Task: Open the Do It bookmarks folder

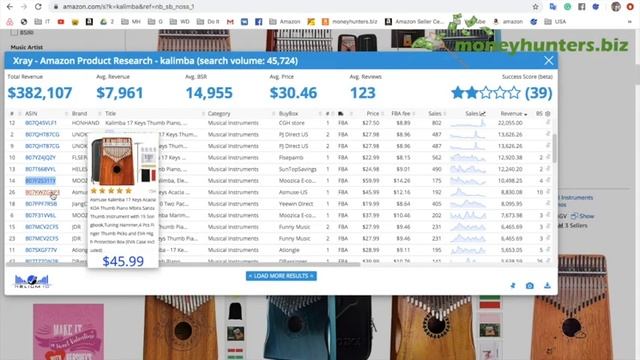Action: click(x=208, y=22)
